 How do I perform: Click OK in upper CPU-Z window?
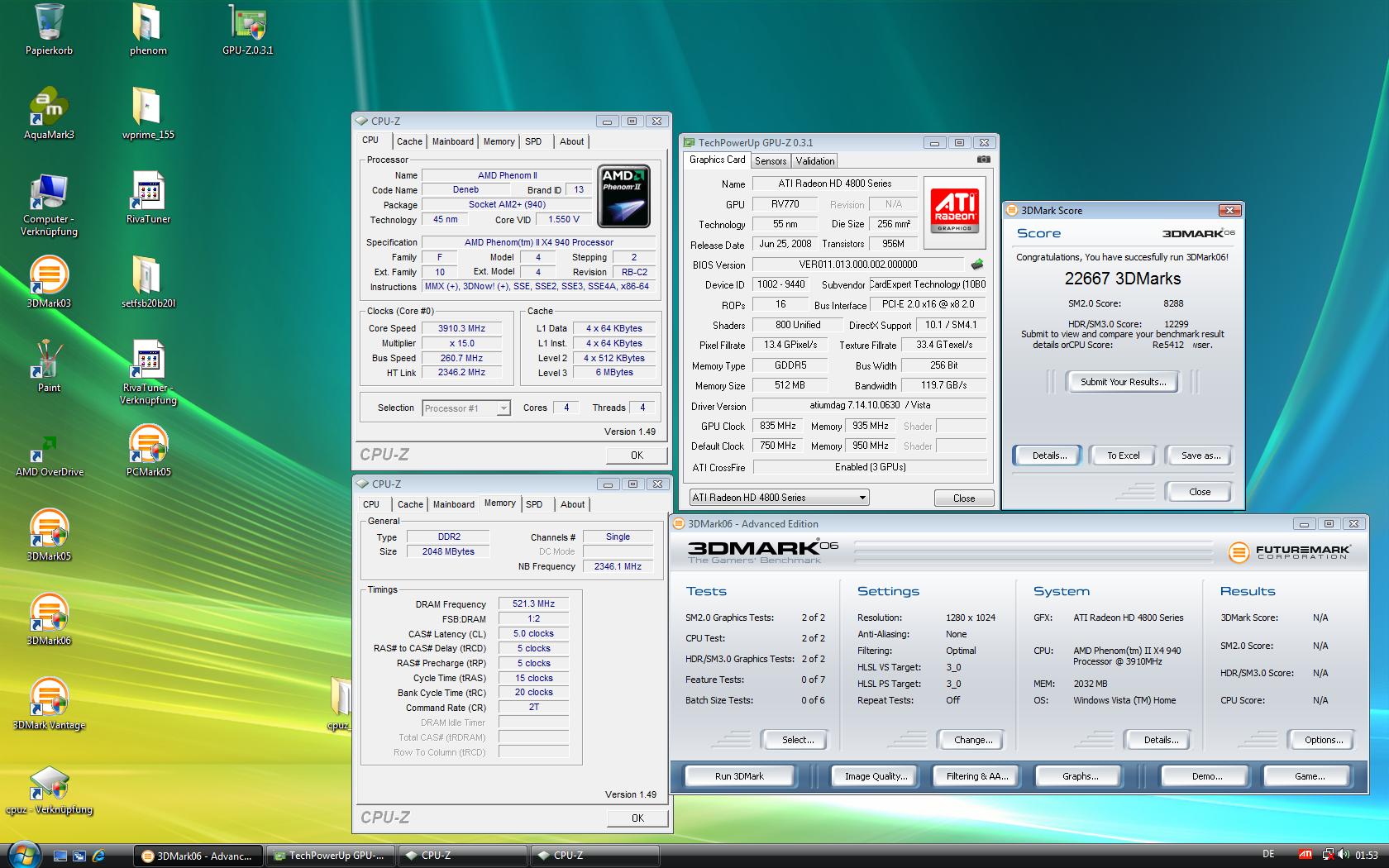point(637,455)
